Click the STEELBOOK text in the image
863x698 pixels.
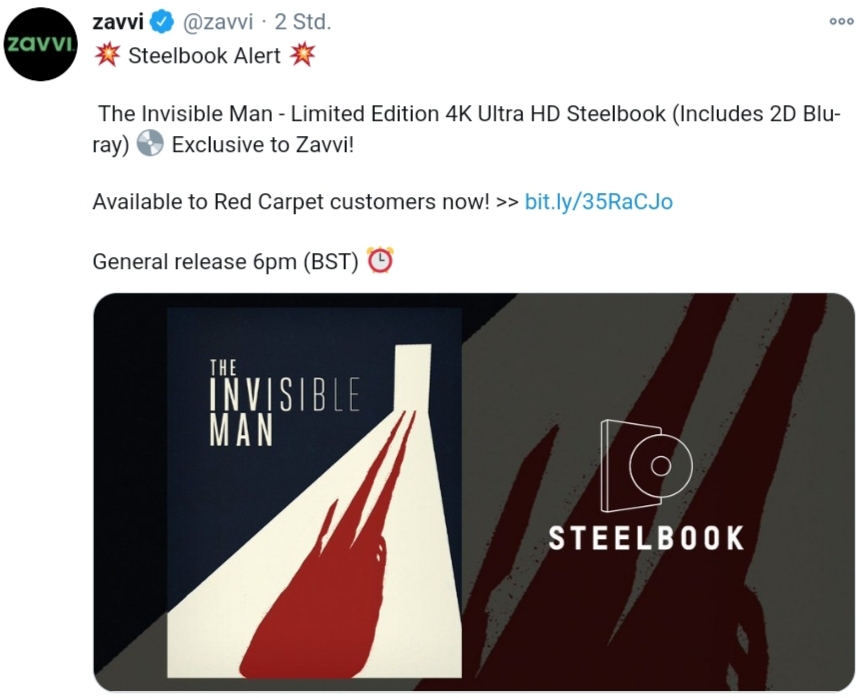tap(646, 538)
